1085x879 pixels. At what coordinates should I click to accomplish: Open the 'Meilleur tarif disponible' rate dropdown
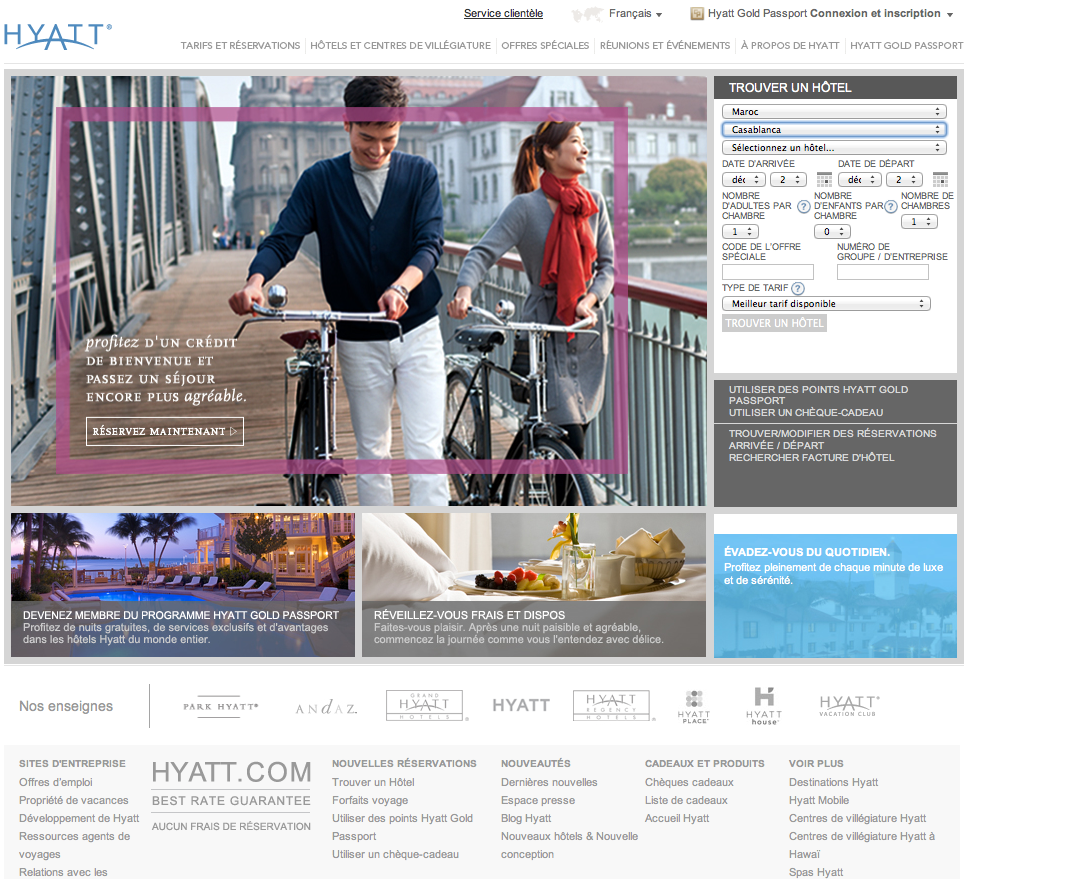826,304
